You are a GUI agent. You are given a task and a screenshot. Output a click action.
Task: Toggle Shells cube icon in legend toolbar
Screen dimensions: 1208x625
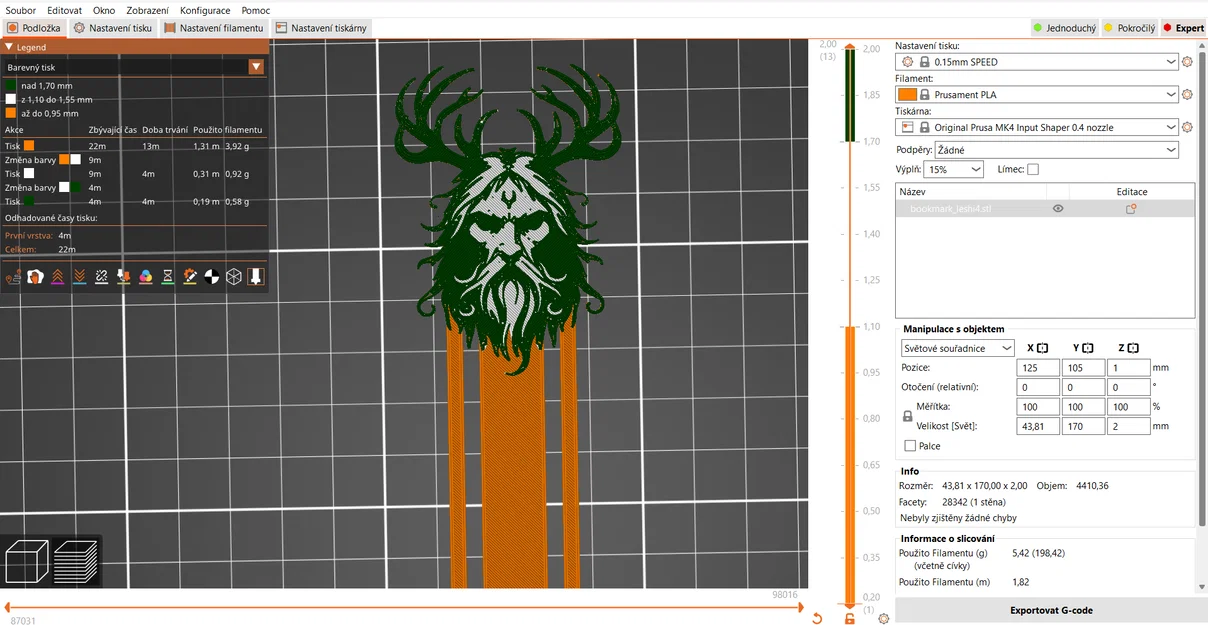pos(233,276)
